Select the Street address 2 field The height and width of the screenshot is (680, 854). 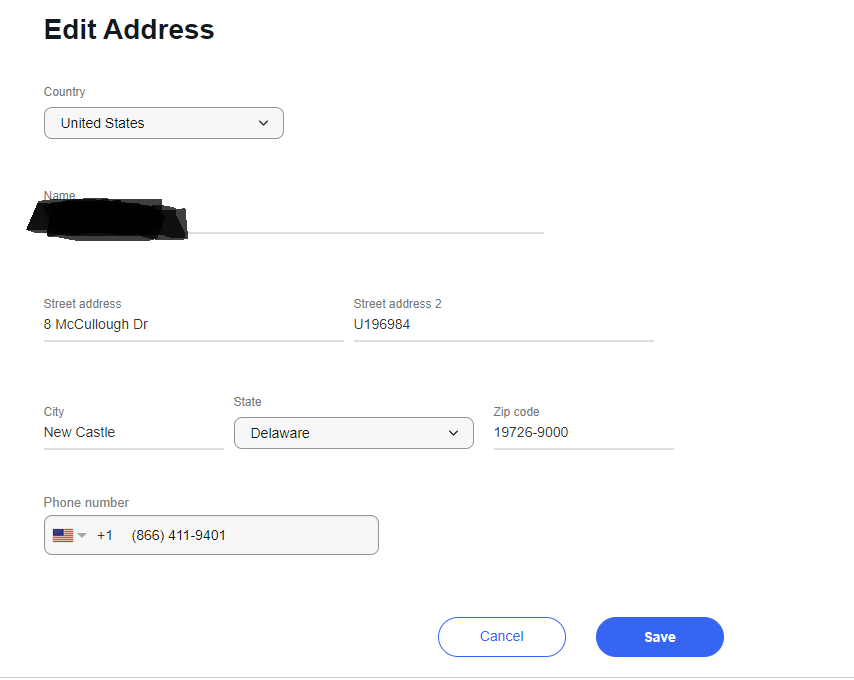[x=503, y=325]
